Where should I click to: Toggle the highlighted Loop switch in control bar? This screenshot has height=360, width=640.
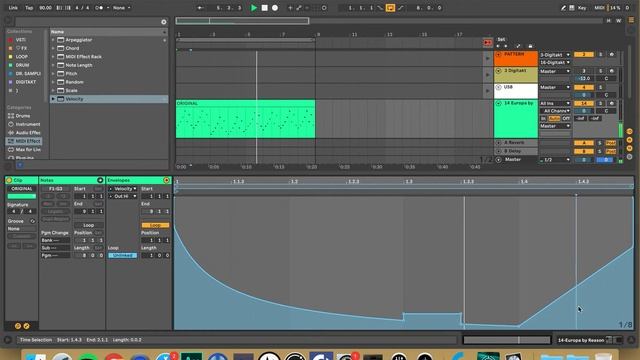coord(390,8)
